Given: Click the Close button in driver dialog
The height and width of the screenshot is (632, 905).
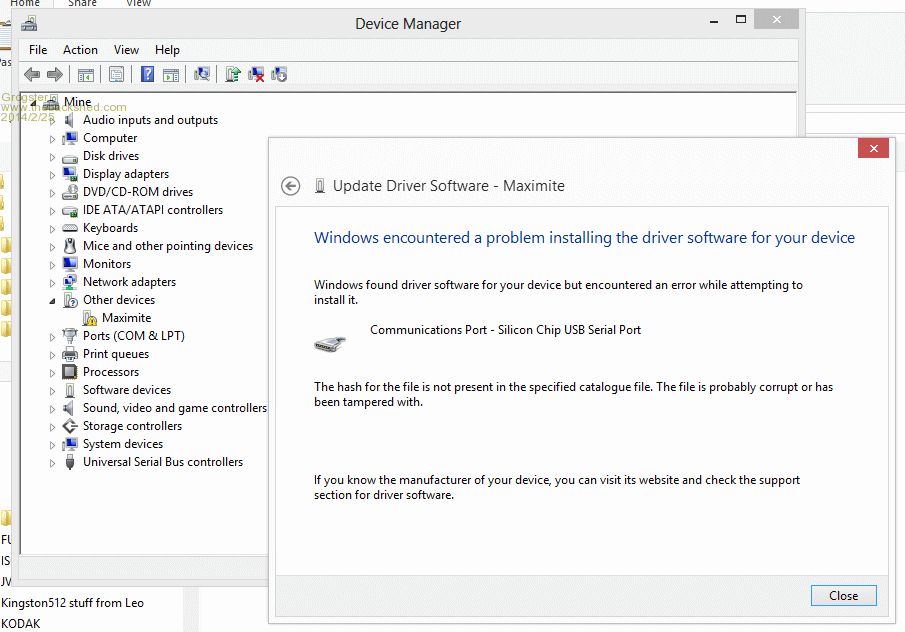Looking at the screenshot, I should click(x=843, y=595).
